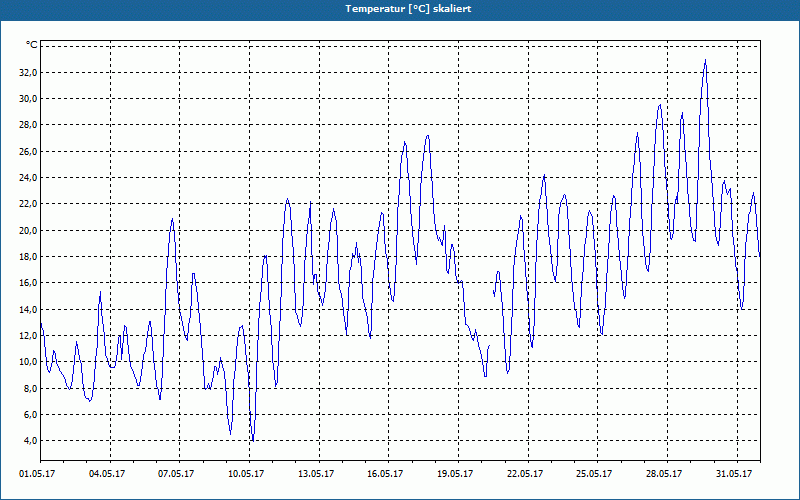Click the 16.05.17 date label
Viewport: 800px width, 500px height.
click(385, 474)
